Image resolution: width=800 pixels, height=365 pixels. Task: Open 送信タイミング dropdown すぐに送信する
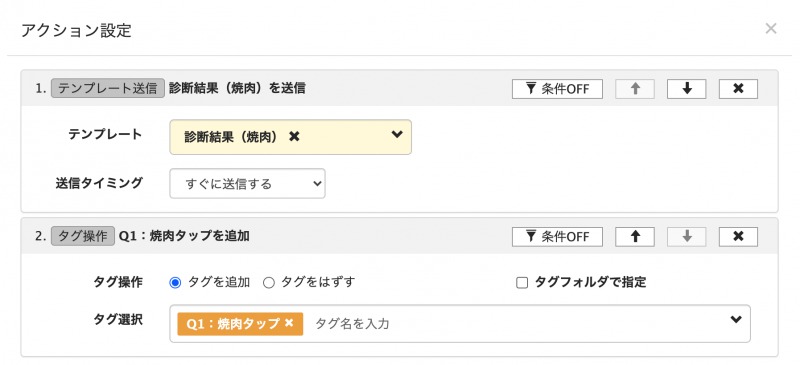click(247, 184)
